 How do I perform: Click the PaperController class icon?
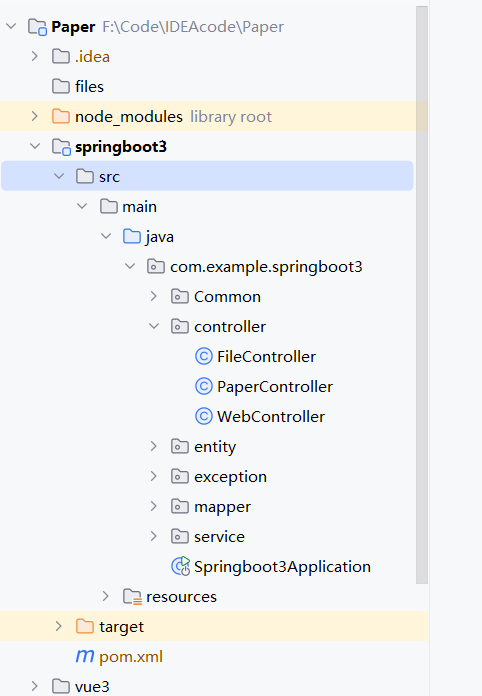(x=204, y=387)
